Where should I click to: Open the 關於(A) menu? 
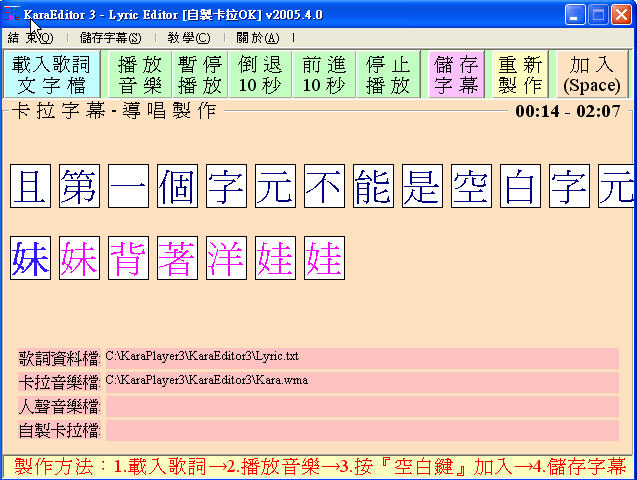click(x=258, y=38)
